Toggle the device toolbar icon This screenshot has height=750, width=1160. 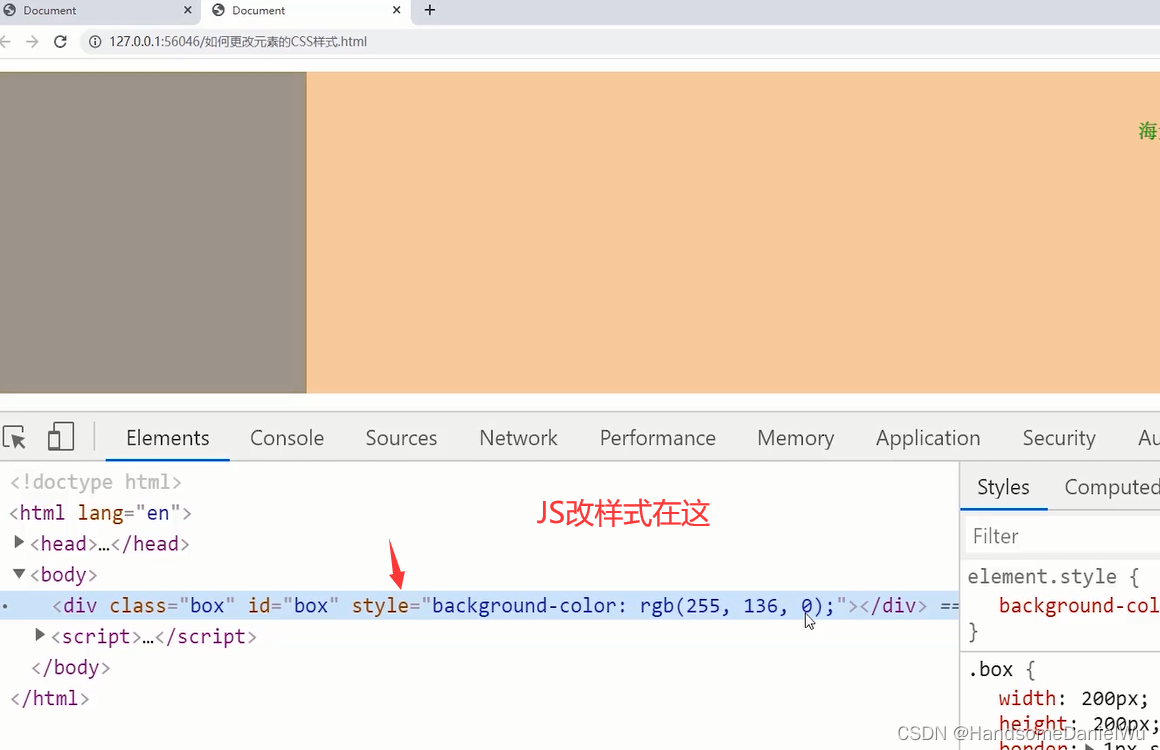[60, 437]
